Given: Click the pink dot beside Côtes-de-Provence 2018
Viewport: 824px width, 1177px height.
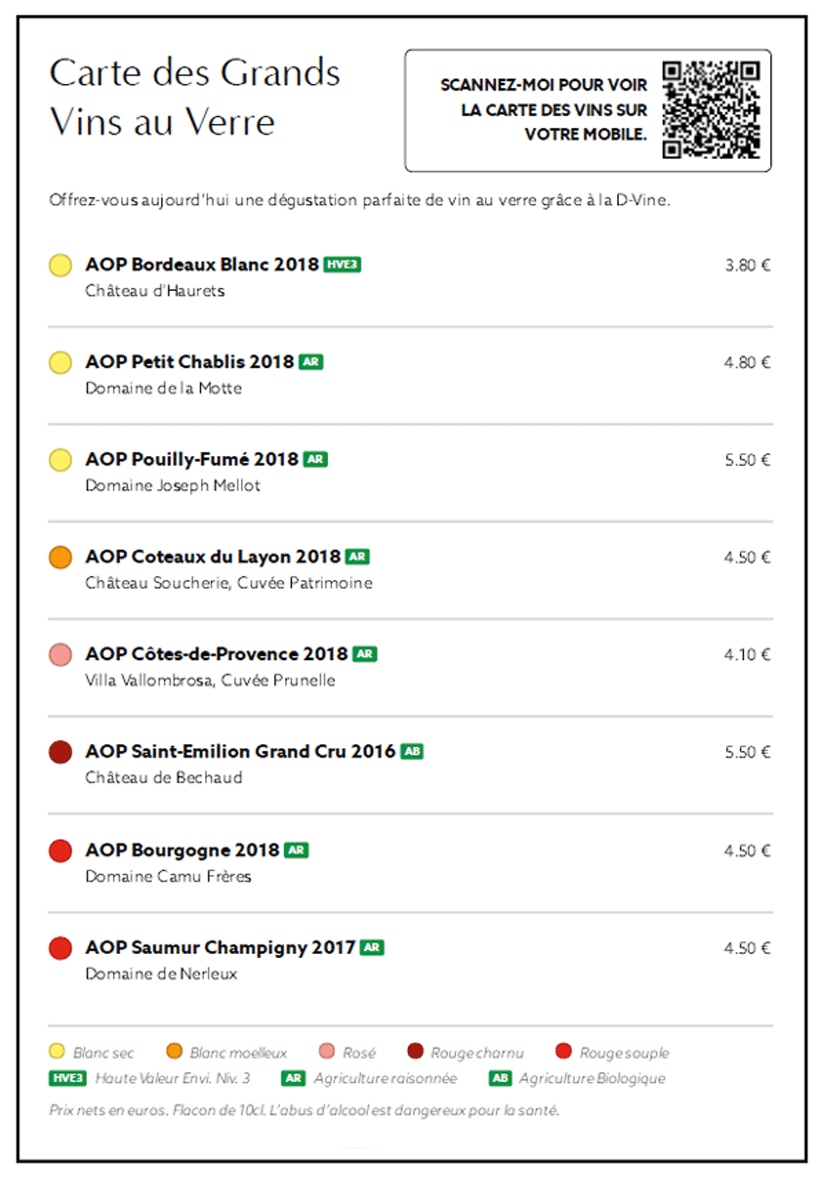Looking at the screenshot, I should [x=60, y=655].
